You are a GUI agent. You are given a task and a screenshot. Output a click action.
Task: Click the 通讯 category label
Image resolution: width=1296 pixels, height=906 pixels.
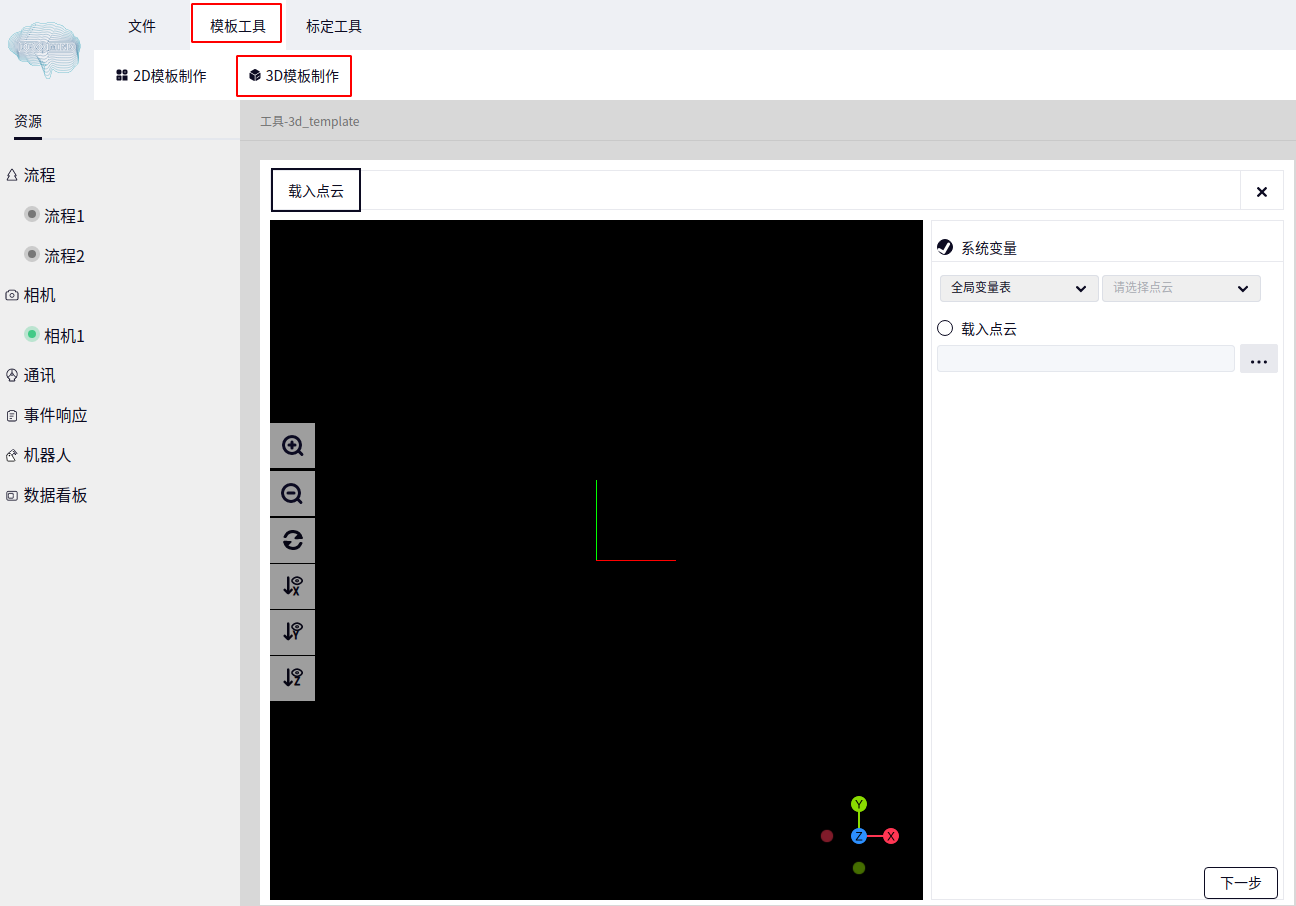point(40,375)
